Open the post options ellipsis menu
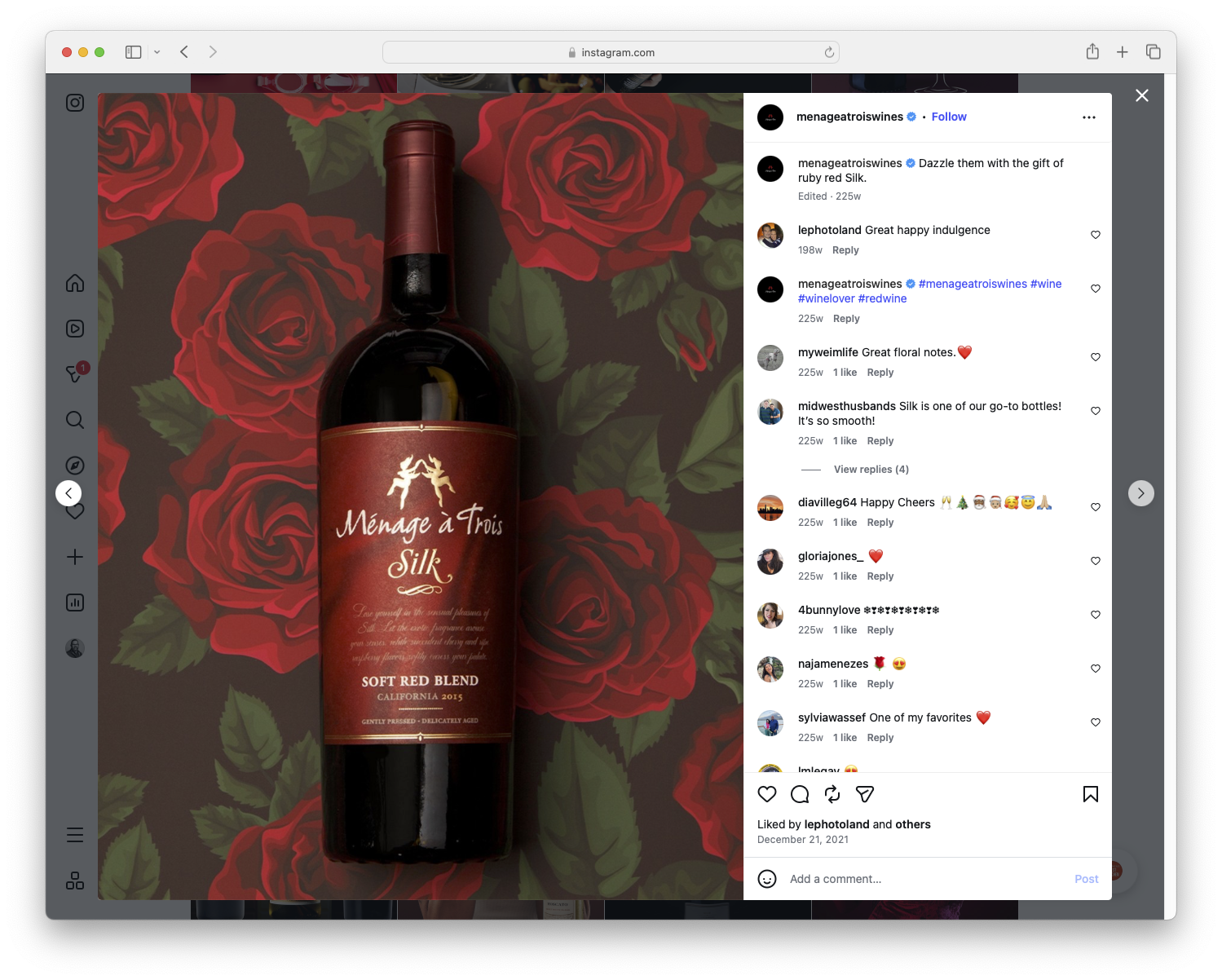Image resolution: width=1222 pixels, height=980 pixels. (1089, 117)
